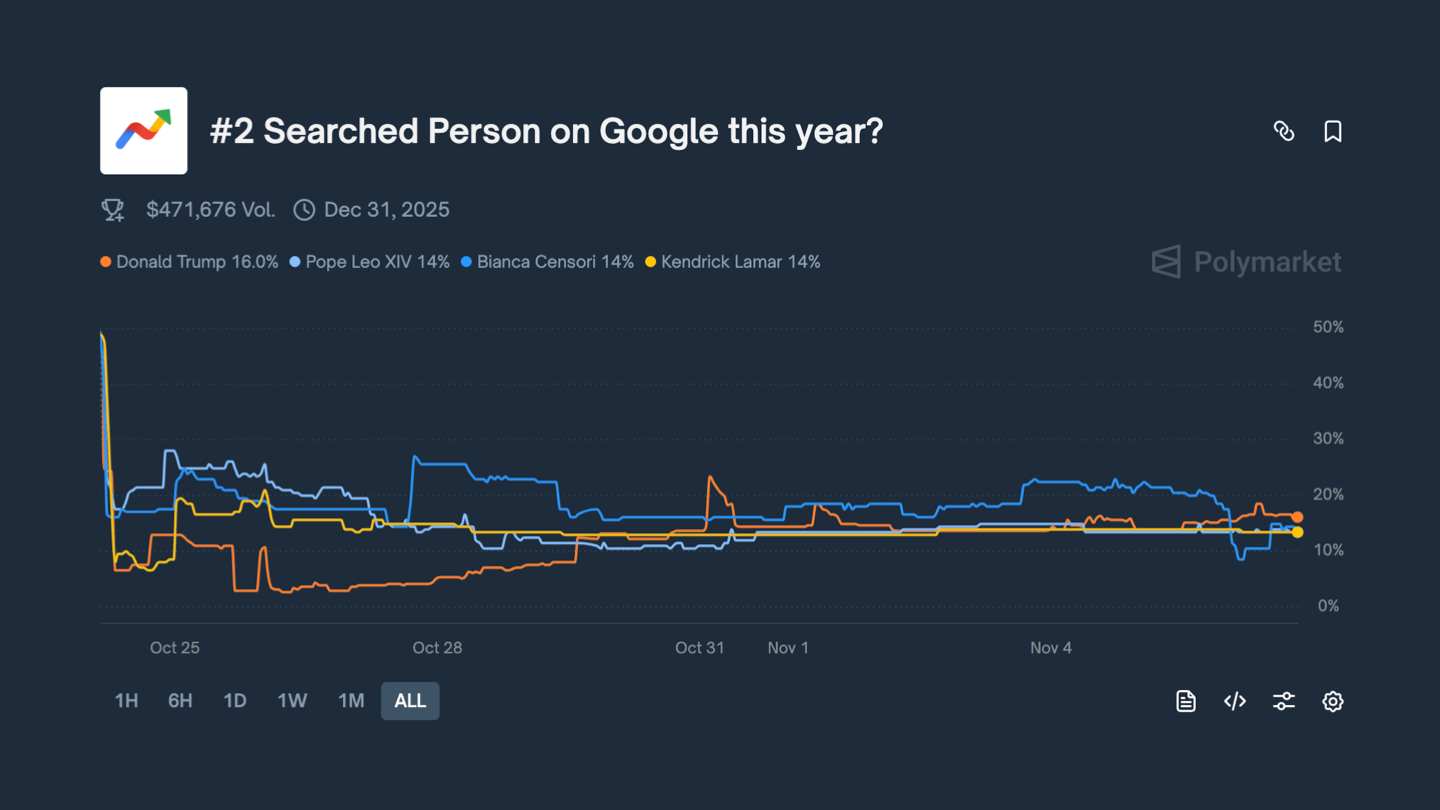Click the Bianca Censori legend entry
Screen dimensions: 1440x810
pos(547,262)
